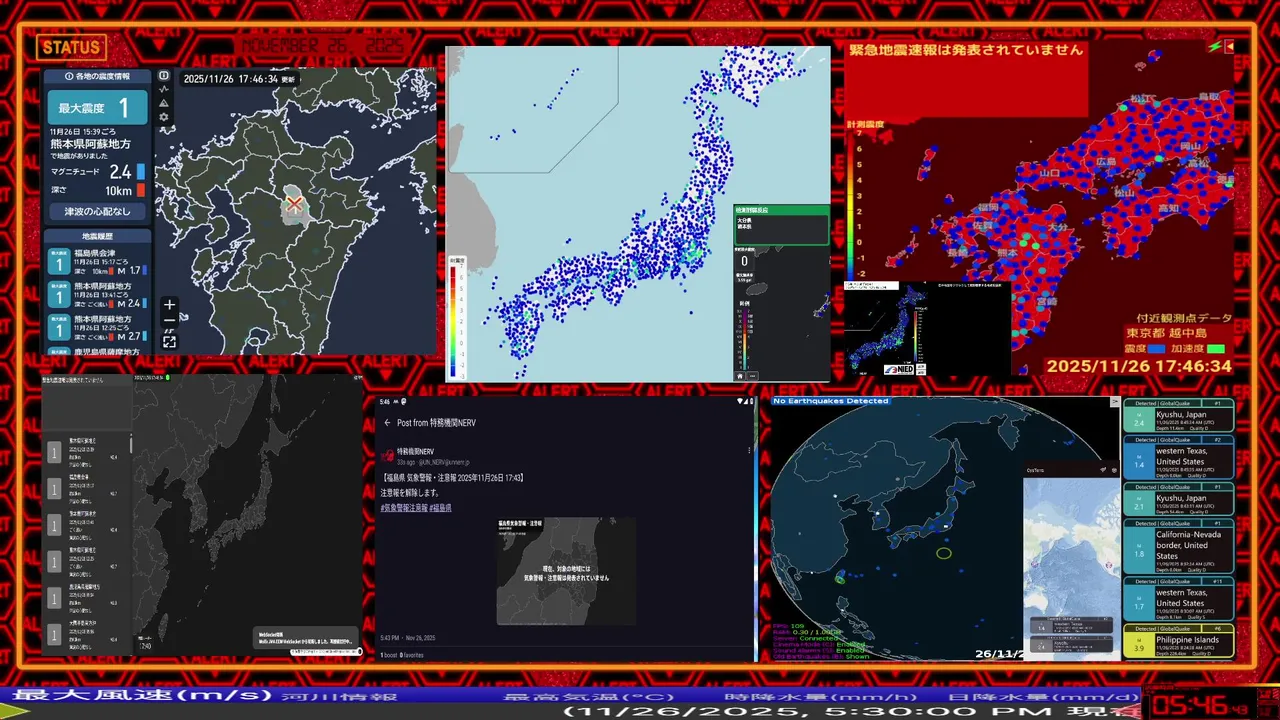1280x720 pixels.
Task: Open the settings gear in the Kyushu map toolbar
Action: coord(164,117)
